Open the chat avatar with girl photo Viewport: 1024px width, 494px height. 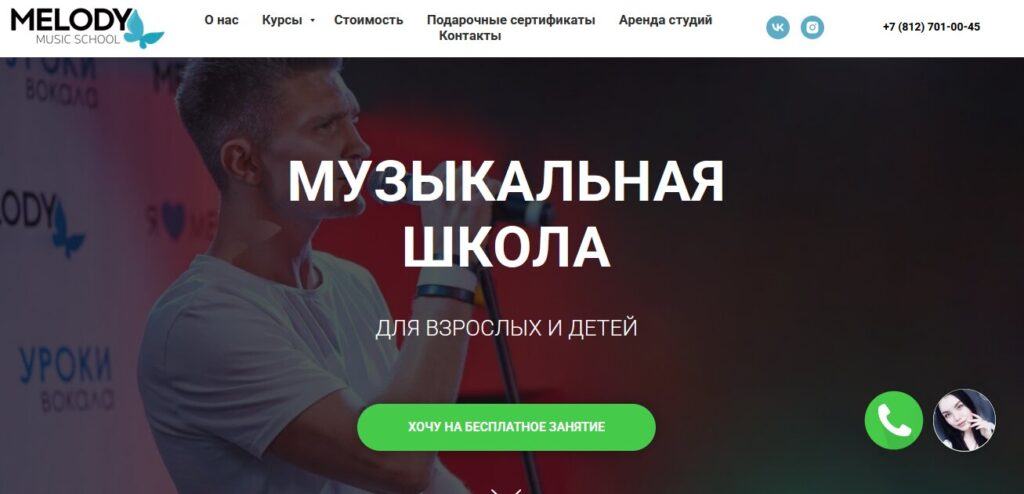(x=964, y=420)
